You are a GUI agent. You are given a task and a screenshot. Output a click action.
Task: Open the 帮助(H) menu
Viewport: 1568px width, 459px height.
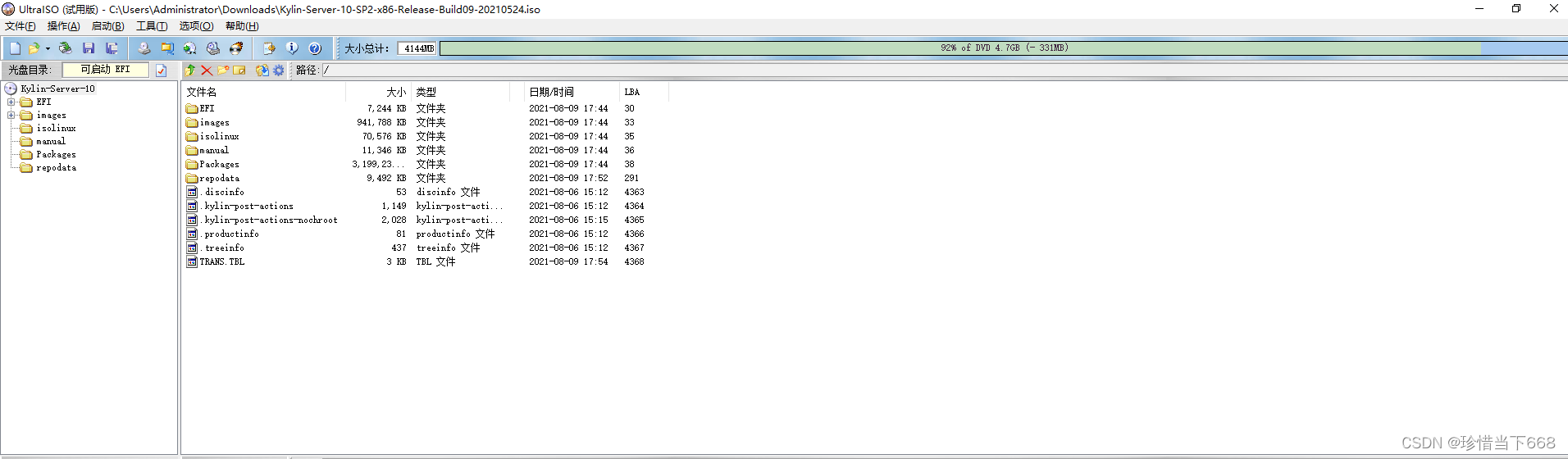click(x=242, y=26)
